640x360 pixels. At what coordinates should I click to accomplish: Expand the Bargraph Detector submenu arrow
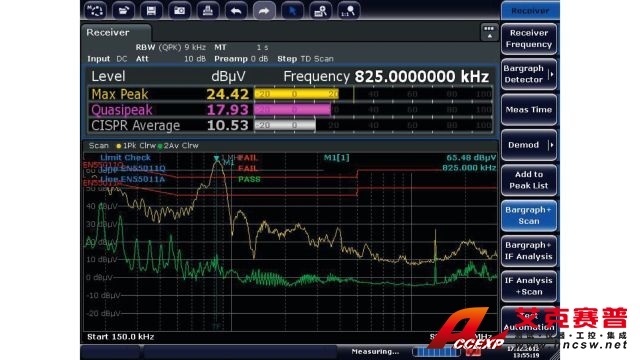[551, 74]
